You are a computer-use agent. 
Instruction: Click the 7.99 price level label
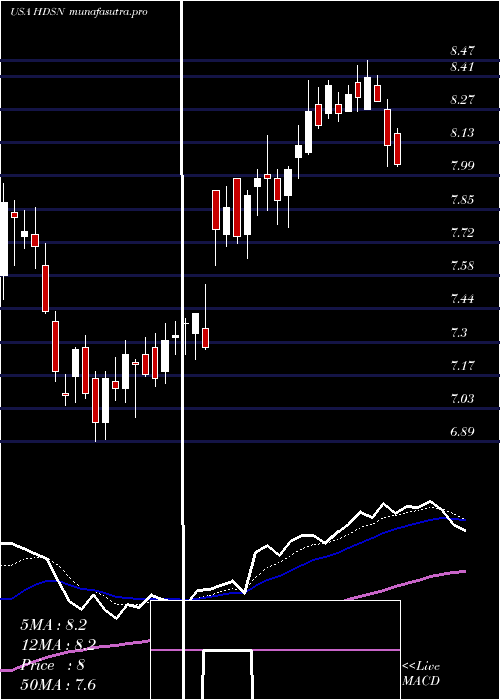point(462,166)
